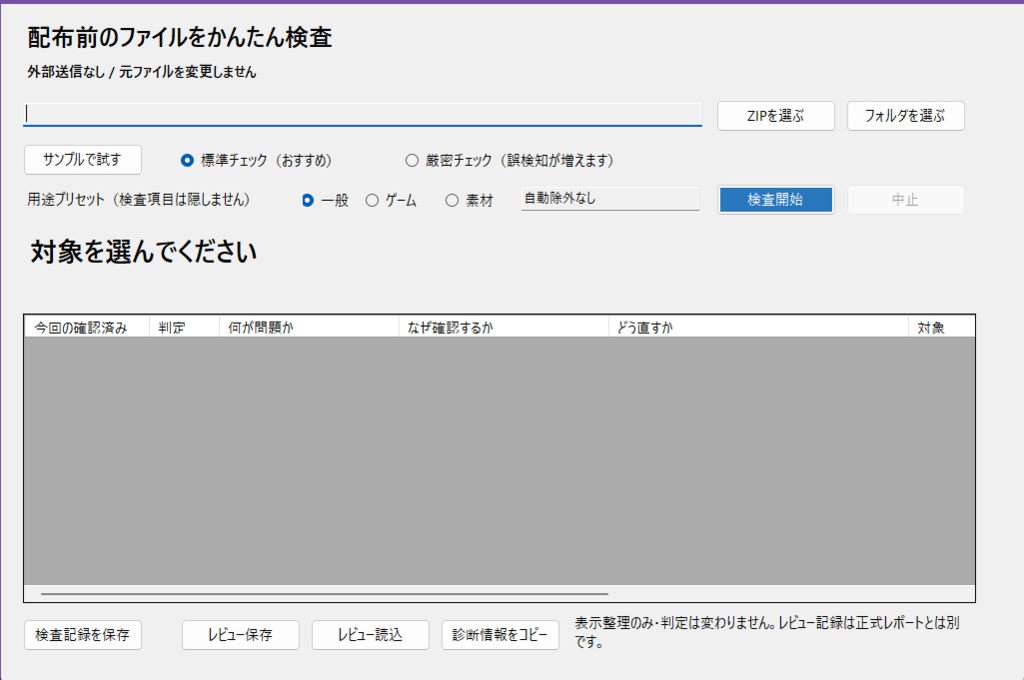Save the log with 検査記録を保存
1024x680 pixels.
[x=83, y=635]
